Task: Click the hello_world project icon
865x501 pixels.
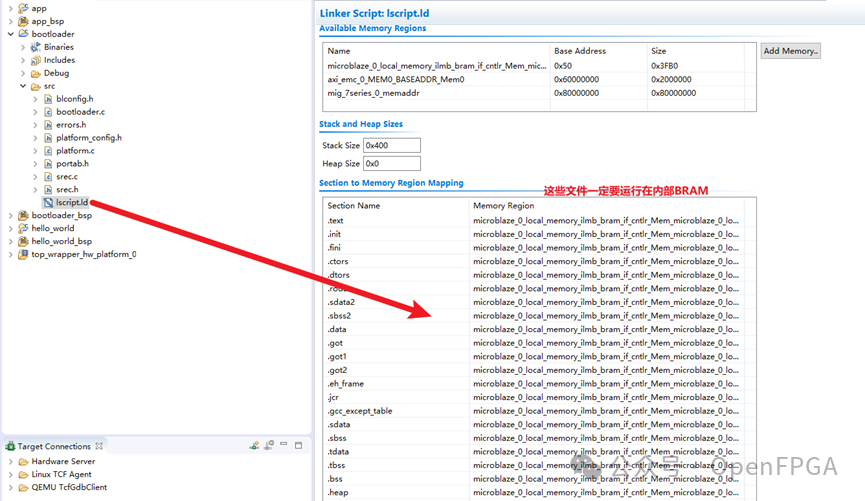Action: point(23,228)
